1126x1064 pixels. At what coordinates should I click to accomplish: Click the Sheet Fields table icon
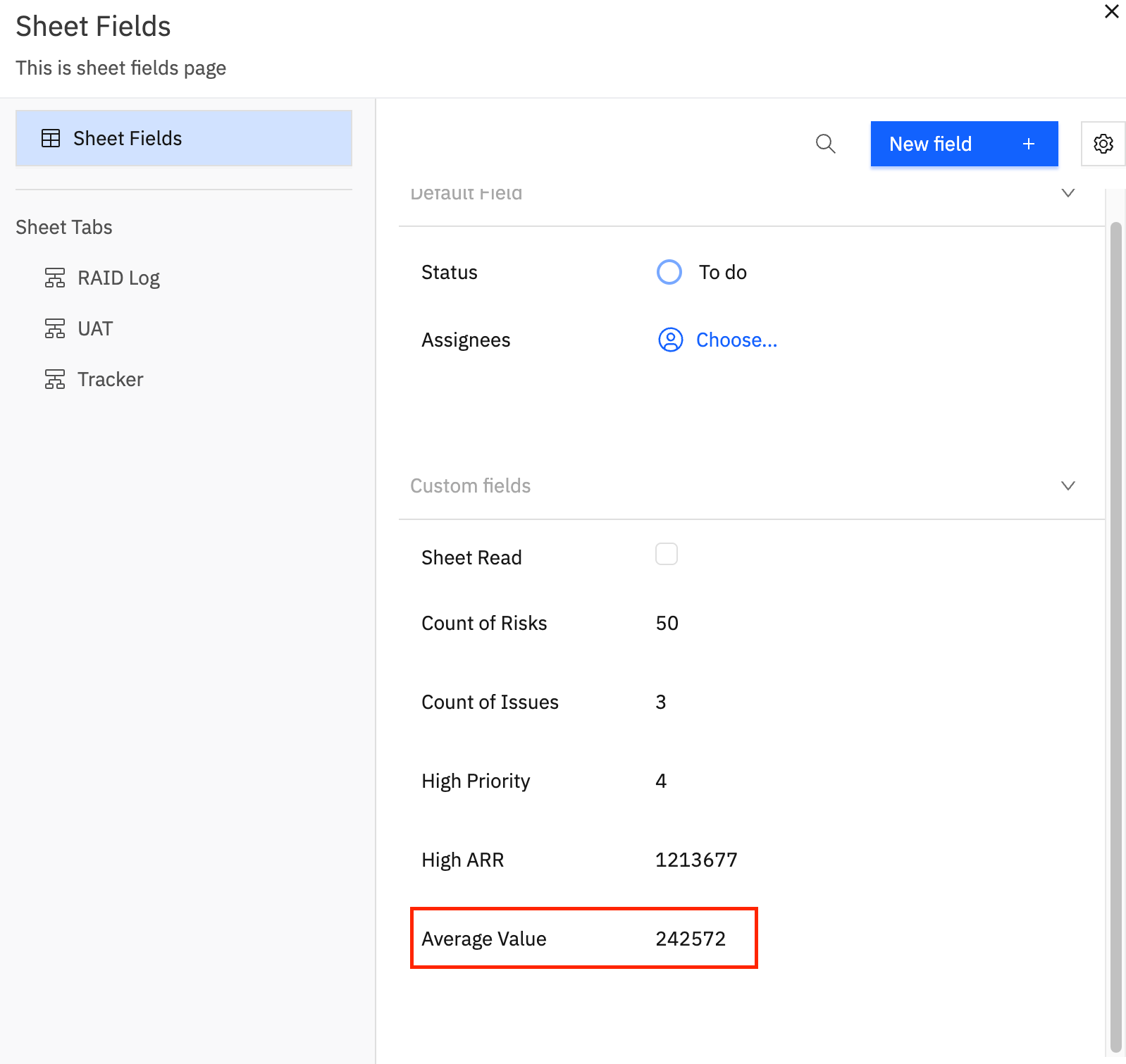coord(51,138)
